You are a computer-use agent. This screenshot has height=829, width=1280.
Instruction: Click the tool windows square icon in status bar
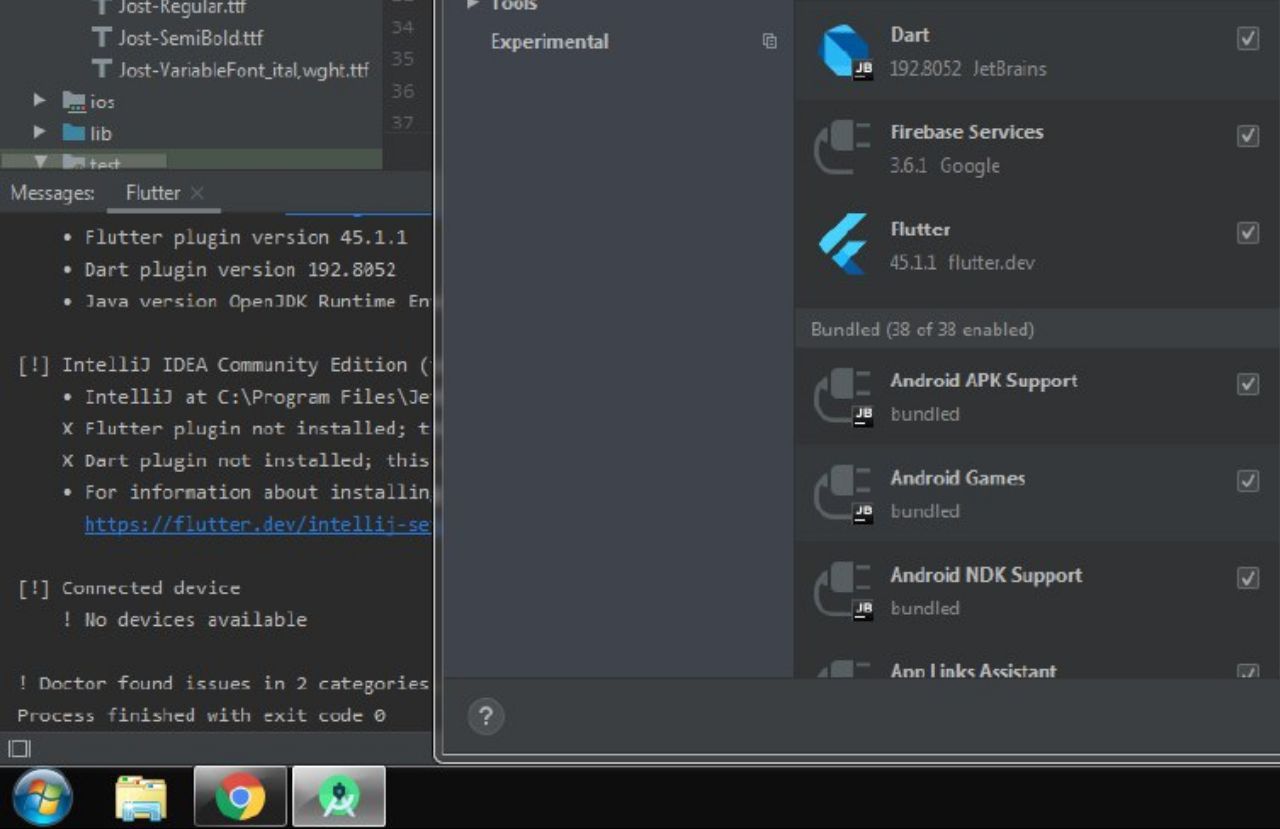[20, 748]
